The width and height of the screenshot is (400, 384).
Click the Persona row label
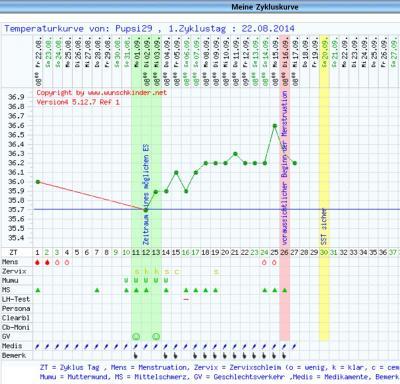[x=16, y=309]
